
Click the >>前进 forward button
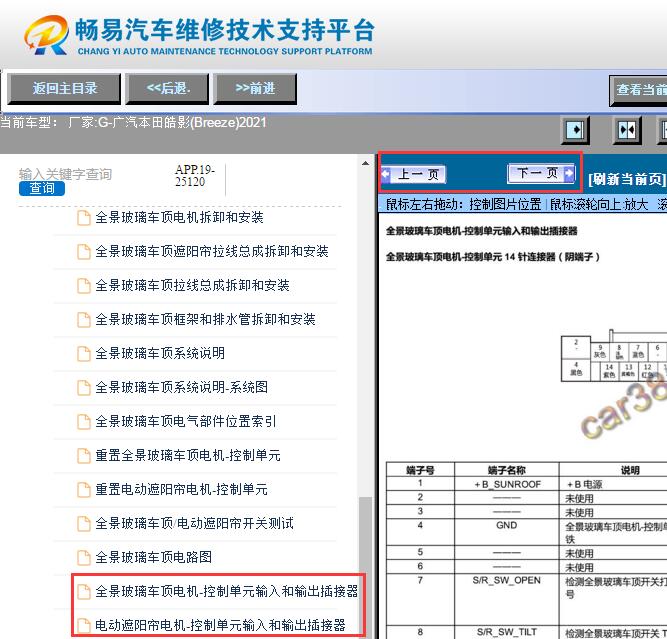click(255, 88)
